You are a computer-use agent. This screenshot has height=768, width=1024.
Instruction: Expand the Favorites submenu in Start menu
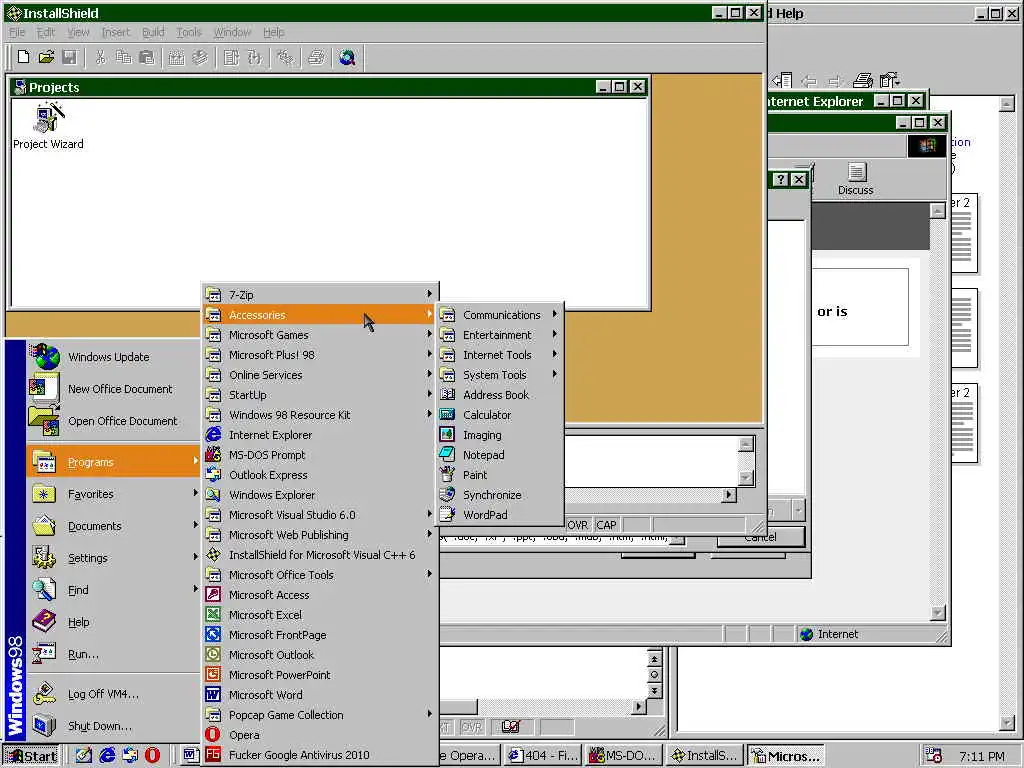click(x=114, y=494)
